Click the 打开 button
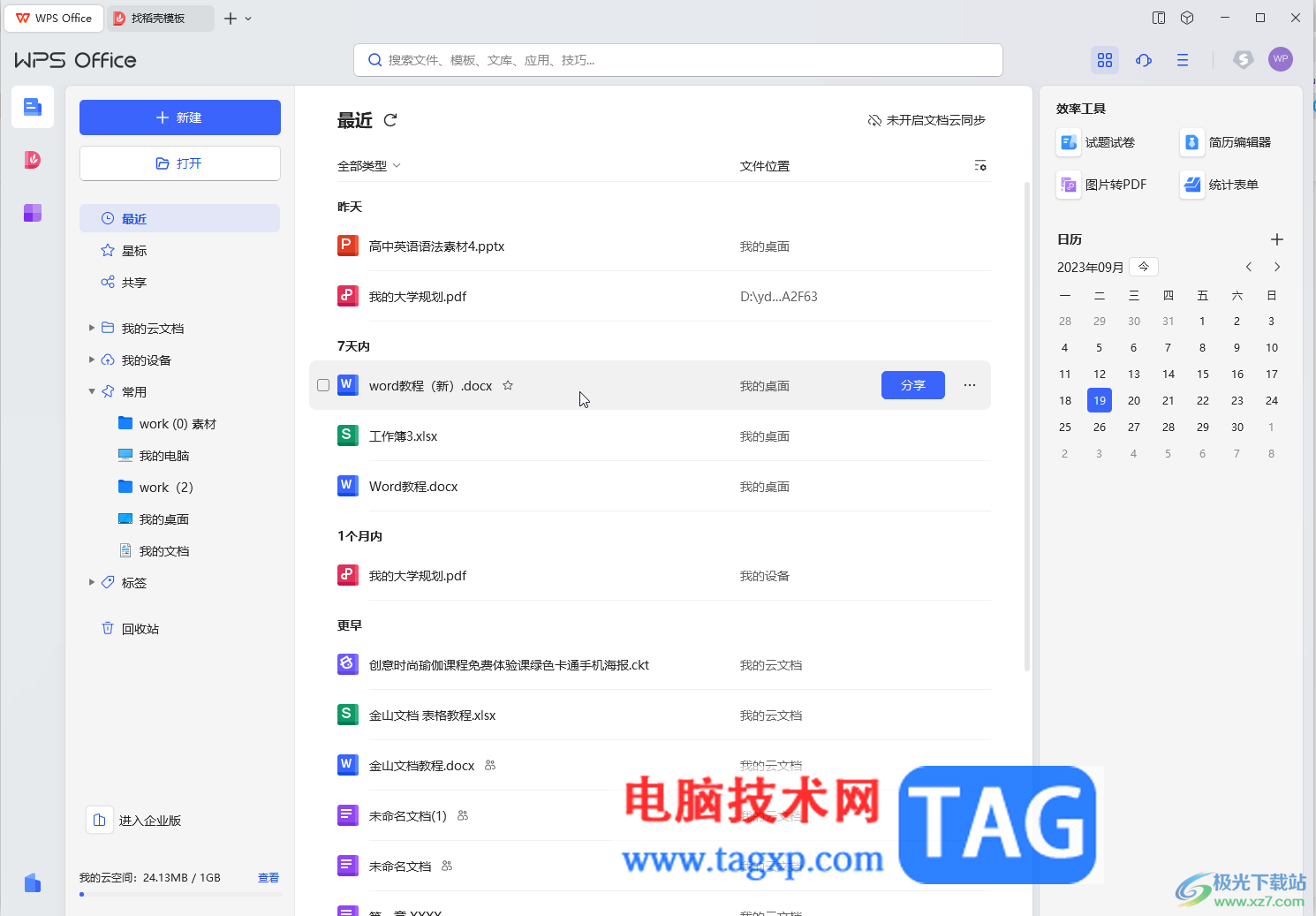The width and height of the screenshot is (1316, 916). coord(180,163)
